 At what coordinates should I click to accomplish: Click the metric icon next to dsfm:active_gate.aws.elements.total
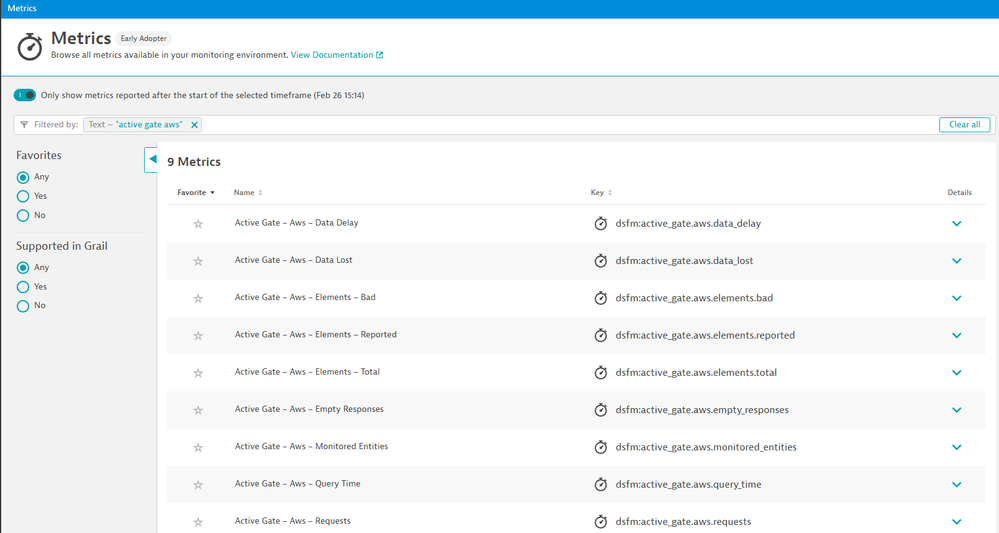[x=600, y=373]
